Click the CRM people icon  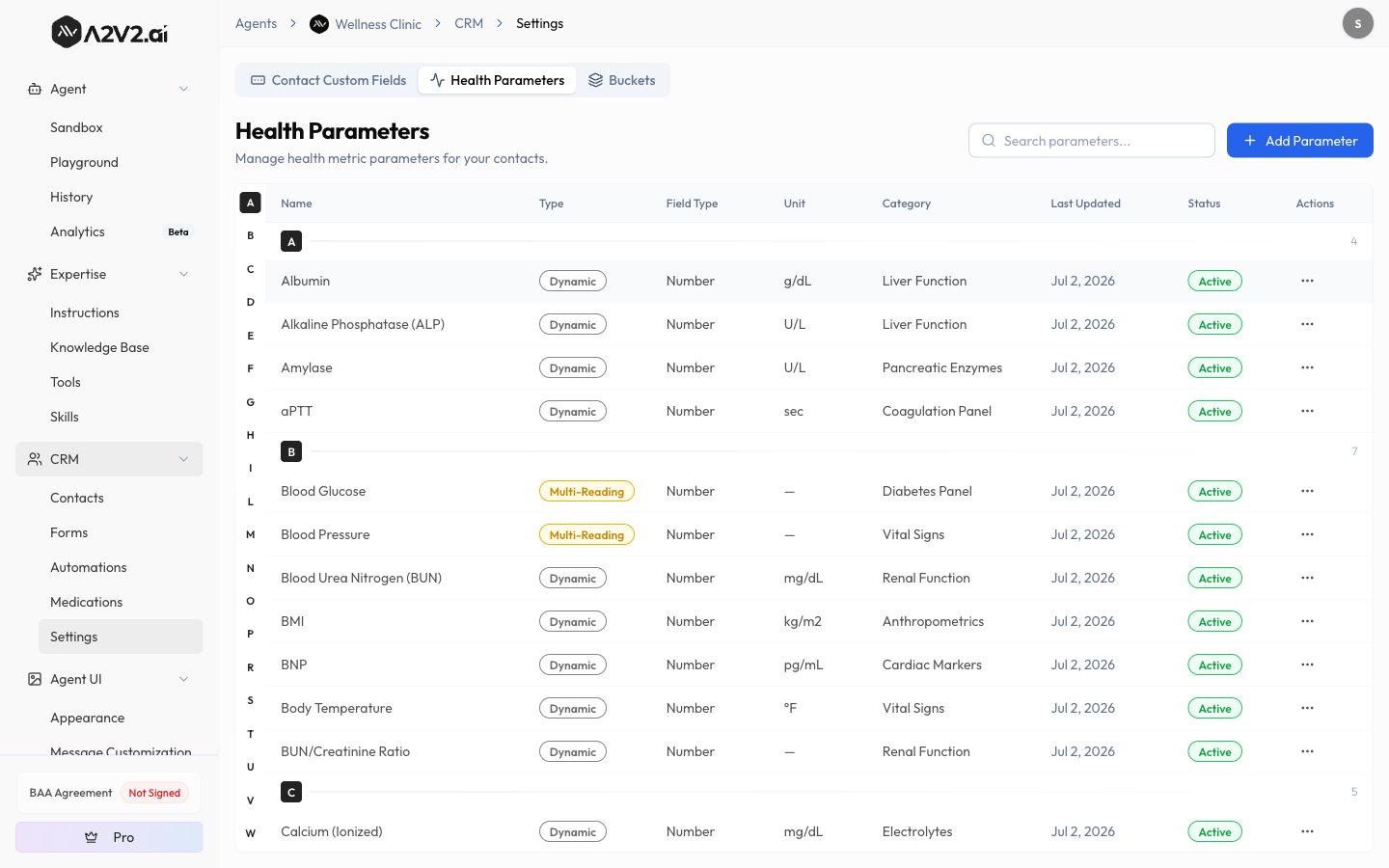[35, 459]
